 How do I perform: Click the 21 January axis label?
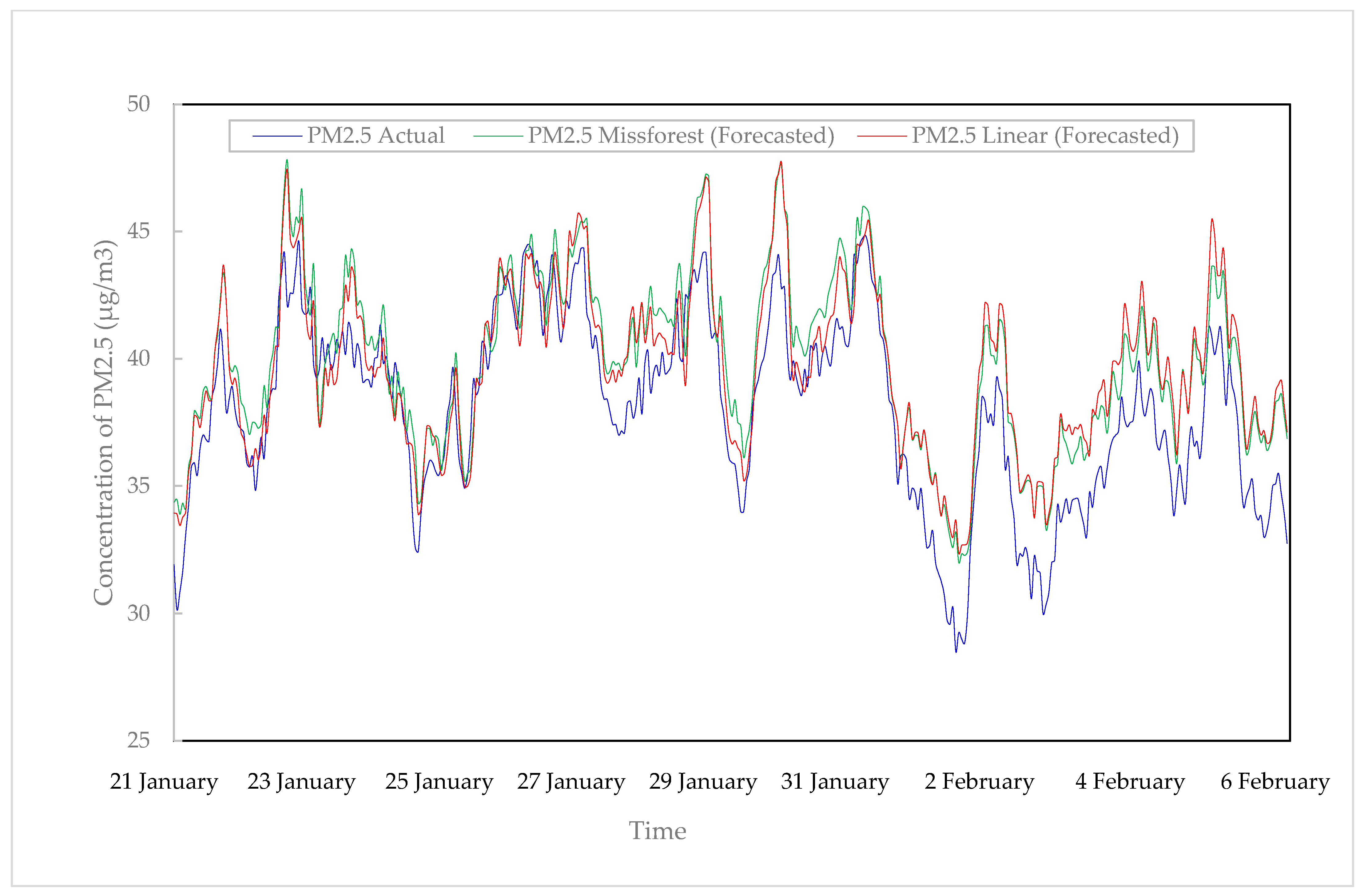(164, 782)
